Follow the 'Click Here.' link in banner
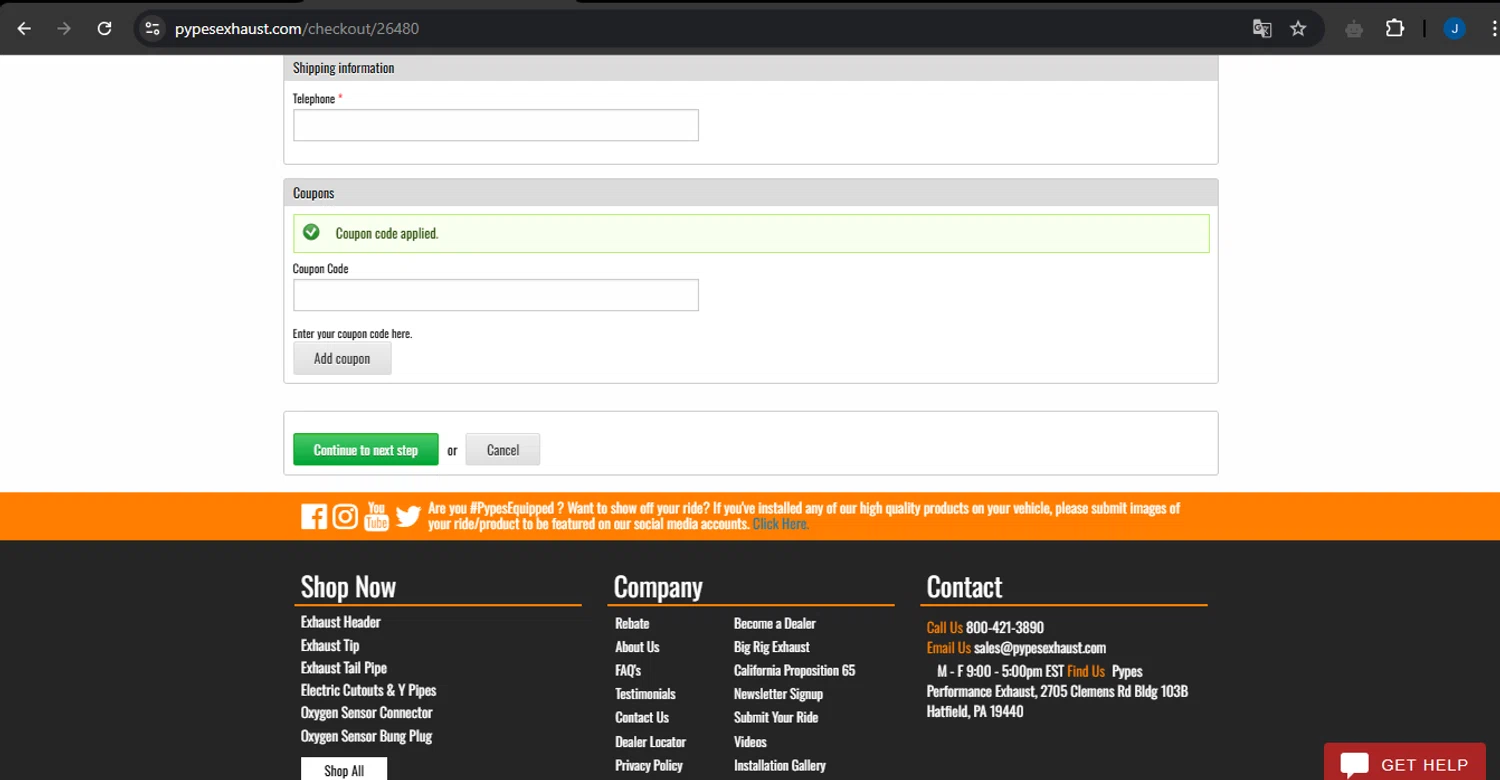Screen dimensions: 1500x780 [781, 524]
